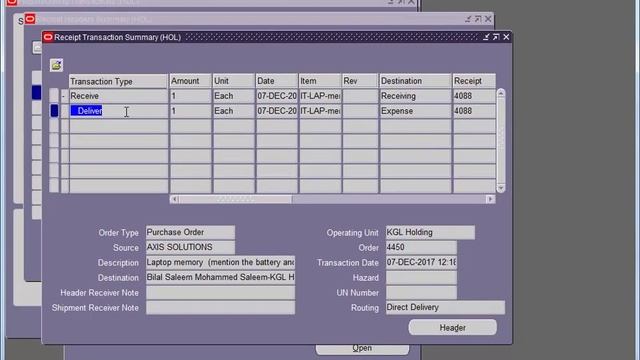Click the row selector for the Deliver row
This screenshot has height=360, width=640.
pyautogui.click(x=54, y=111)
